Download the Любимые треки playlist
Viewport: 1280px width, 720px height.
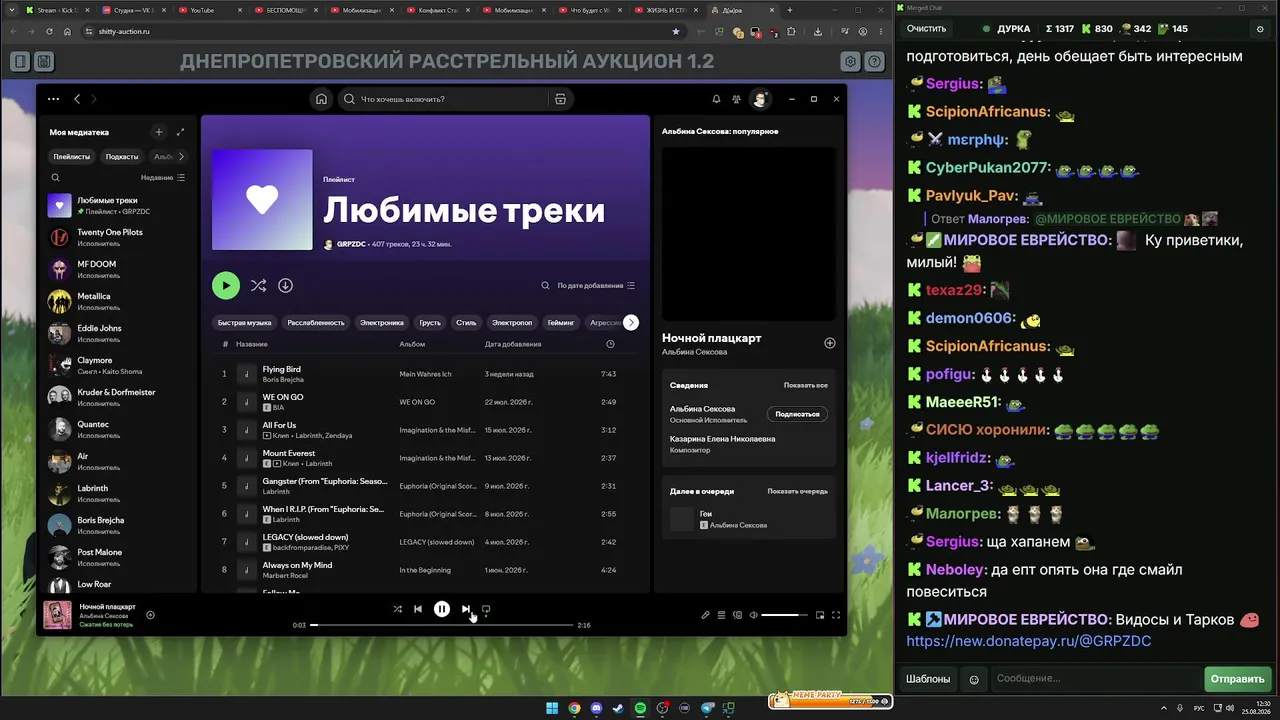(285, 285)
